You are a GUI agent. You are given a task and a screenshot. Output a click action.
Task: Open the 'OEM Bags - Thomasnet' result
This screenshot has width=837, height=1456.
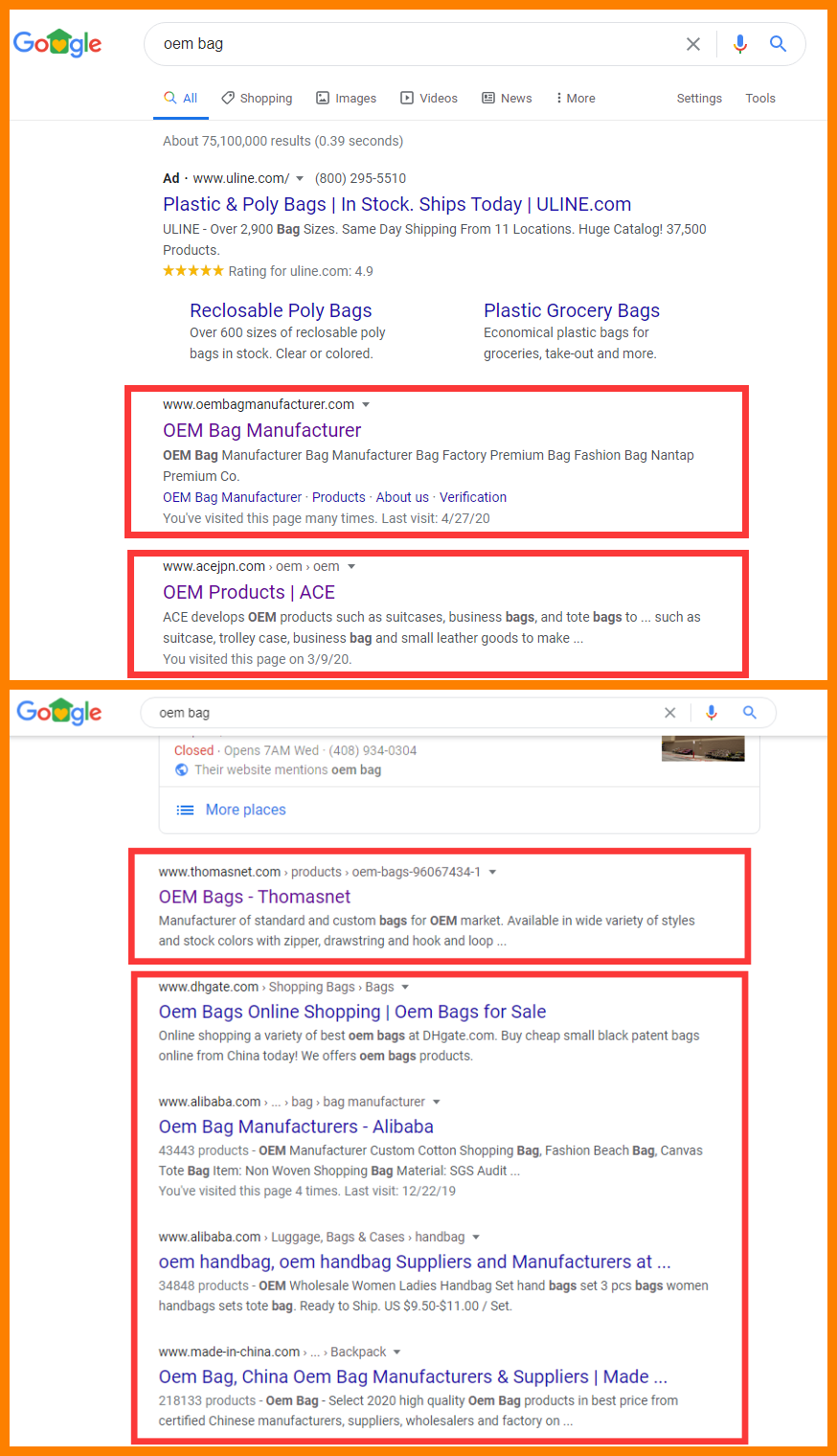[x=255, y=897]
